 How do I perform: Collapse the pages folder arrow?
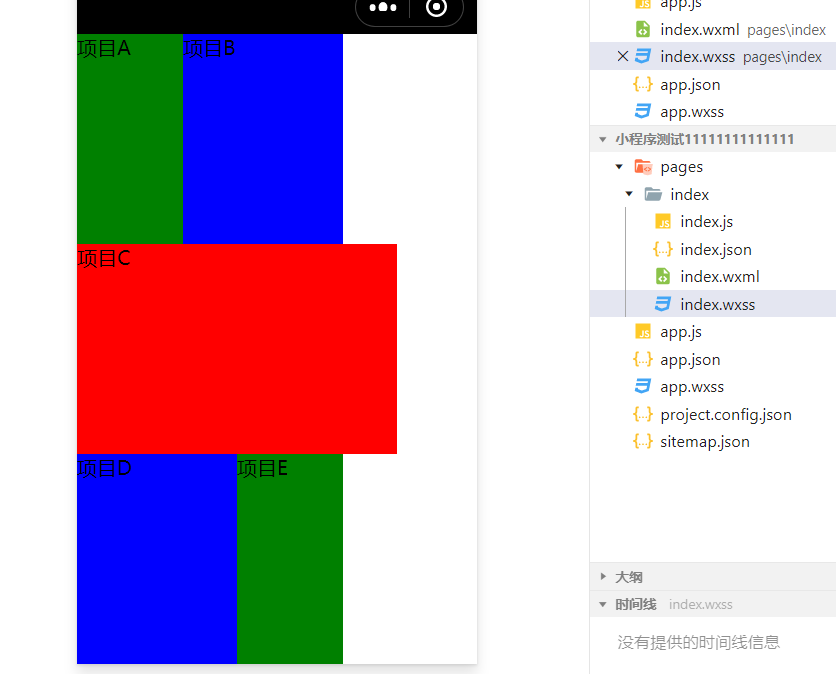pos(619,167)
